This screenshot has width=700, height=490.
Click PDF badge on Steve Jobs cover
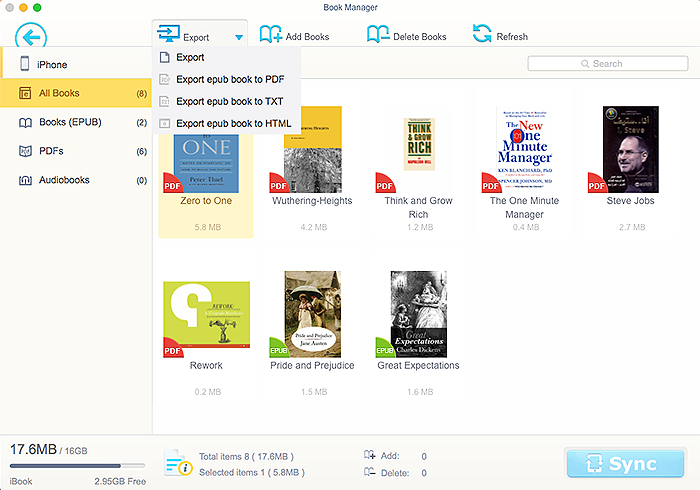pyautogui.click(x=597, y=184)
